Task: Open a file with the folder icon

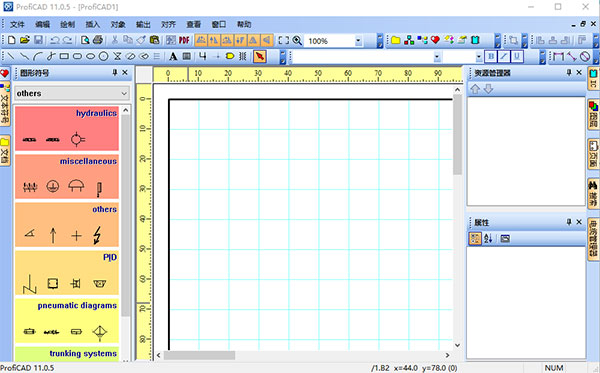Action: pos(25,40)
